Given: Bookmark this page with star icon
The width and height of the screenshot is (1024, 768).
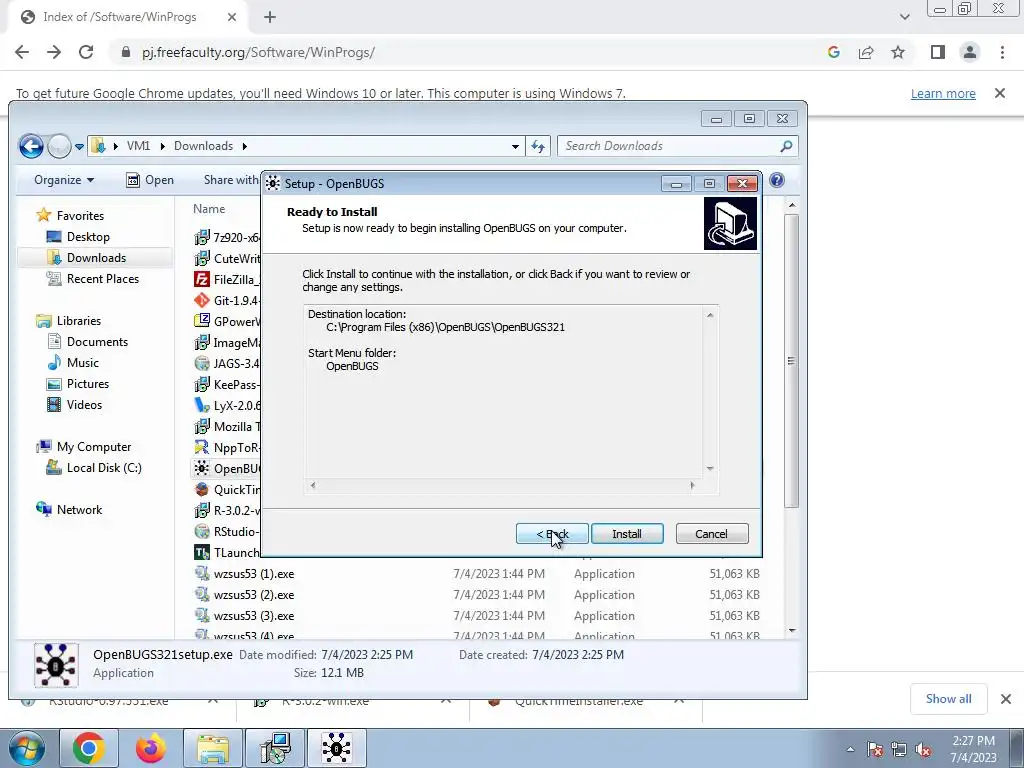Looking at the screenshot, I should tap(898, 52).
